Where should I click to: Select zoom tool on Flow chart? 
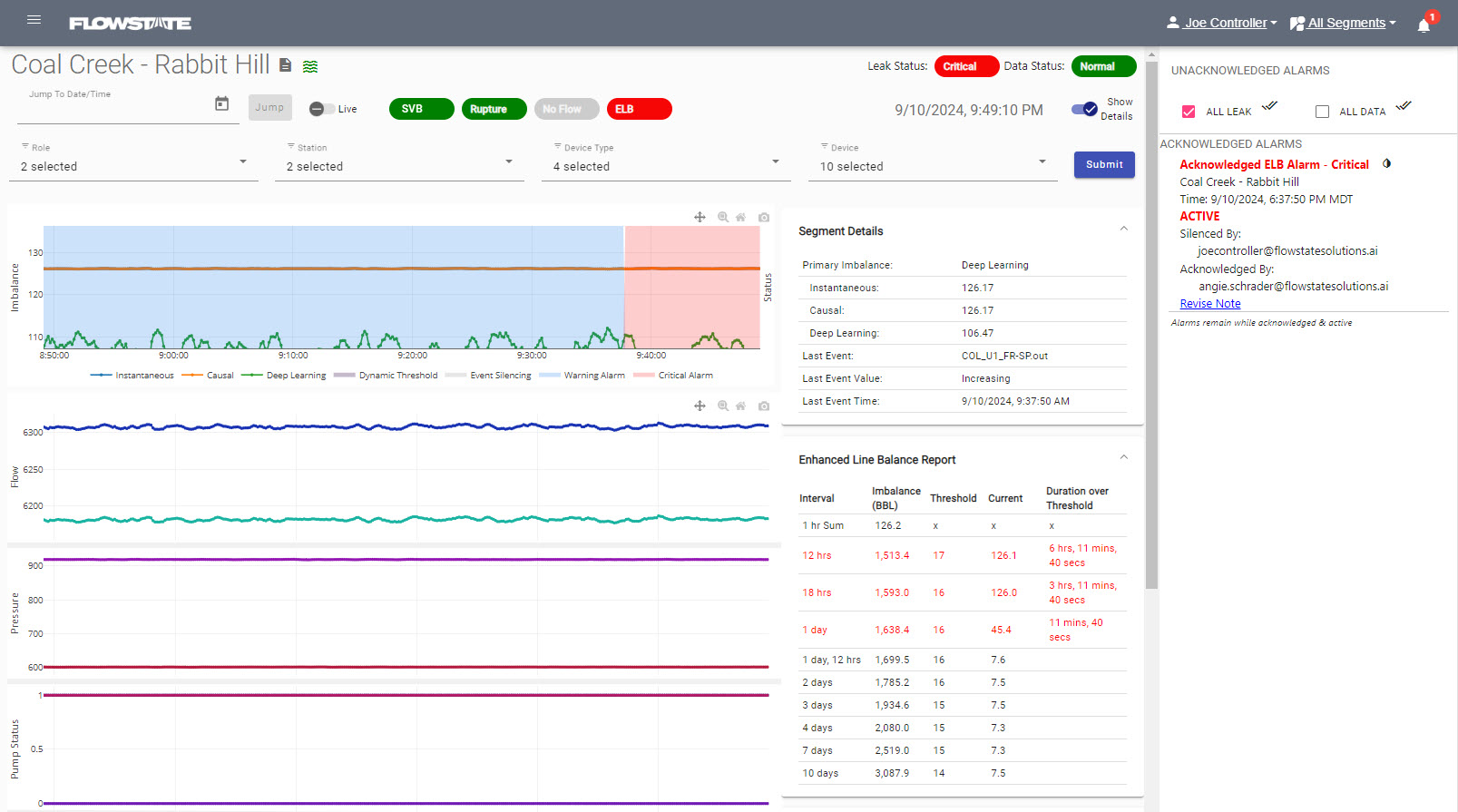[x=723, y=406]
